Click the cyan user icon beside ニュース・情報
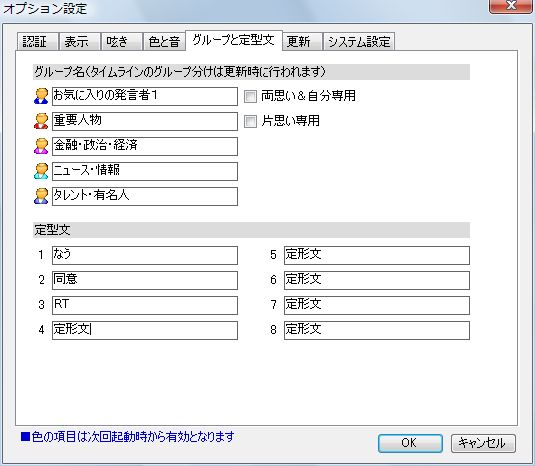 41,171
